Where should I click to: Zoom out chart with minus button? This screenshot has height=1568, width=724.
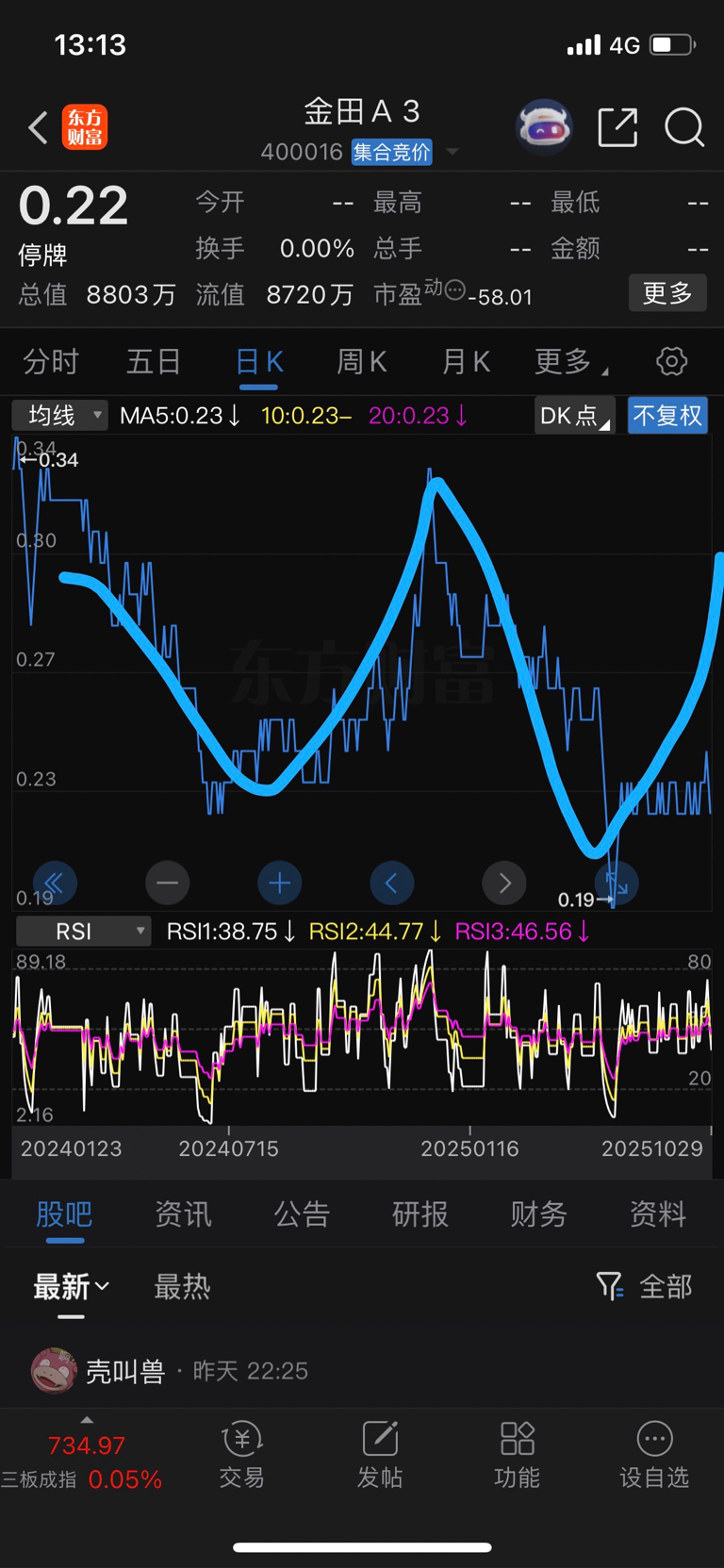pyautogui.click(x=167, y=883)
